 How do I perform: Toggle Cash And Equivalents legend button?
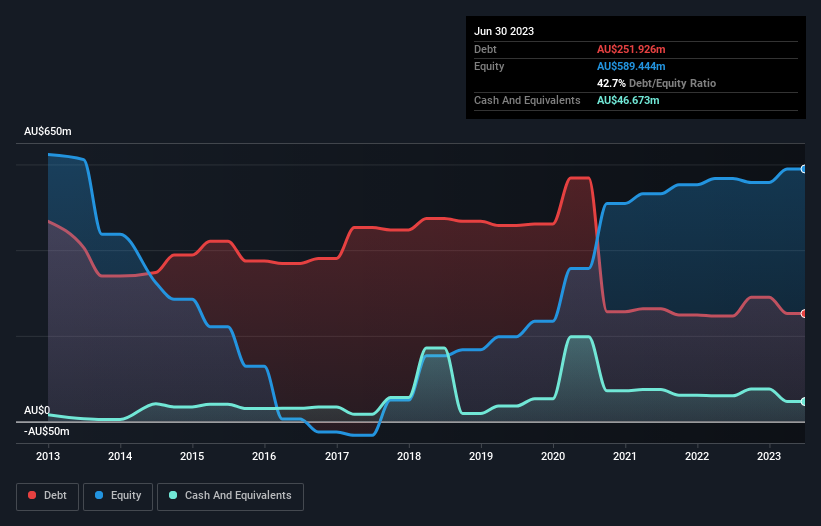click(x=230, y=496)
